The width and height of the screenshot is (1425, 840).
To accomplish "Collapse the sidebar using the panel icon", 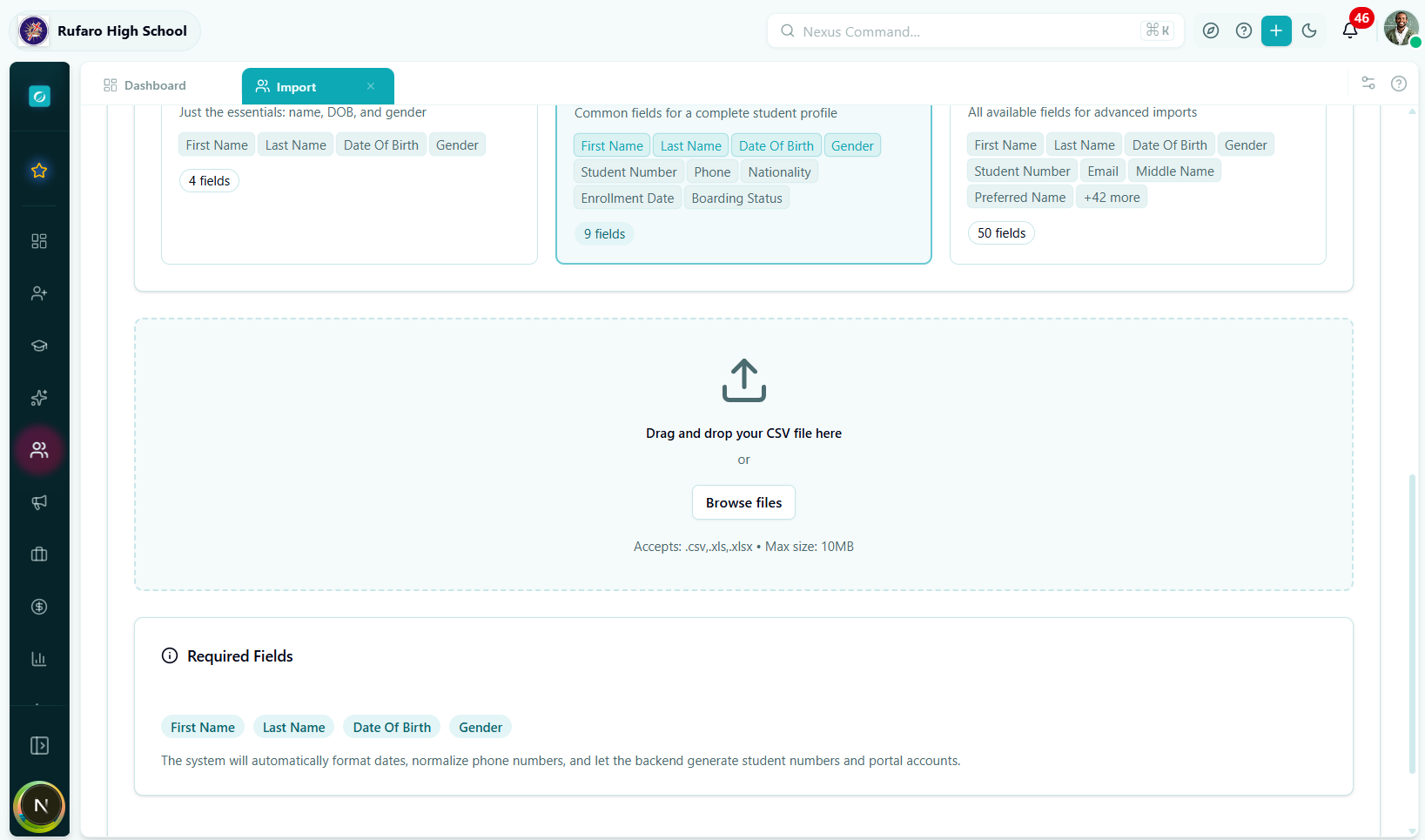I will point(39,746).
